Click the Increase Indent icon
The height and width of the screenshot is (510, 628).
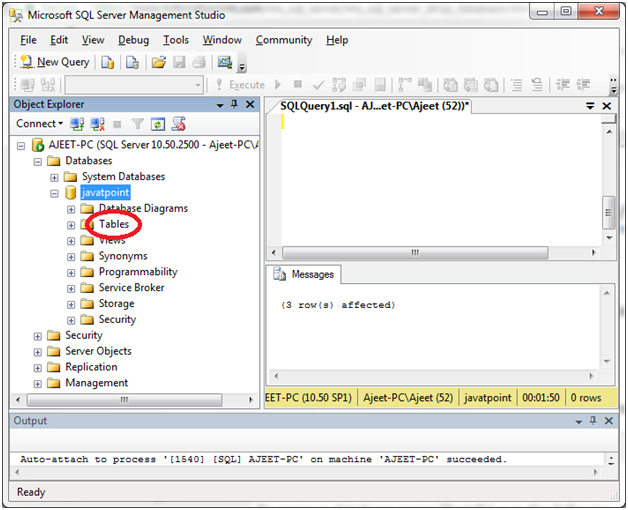point(583,85)
